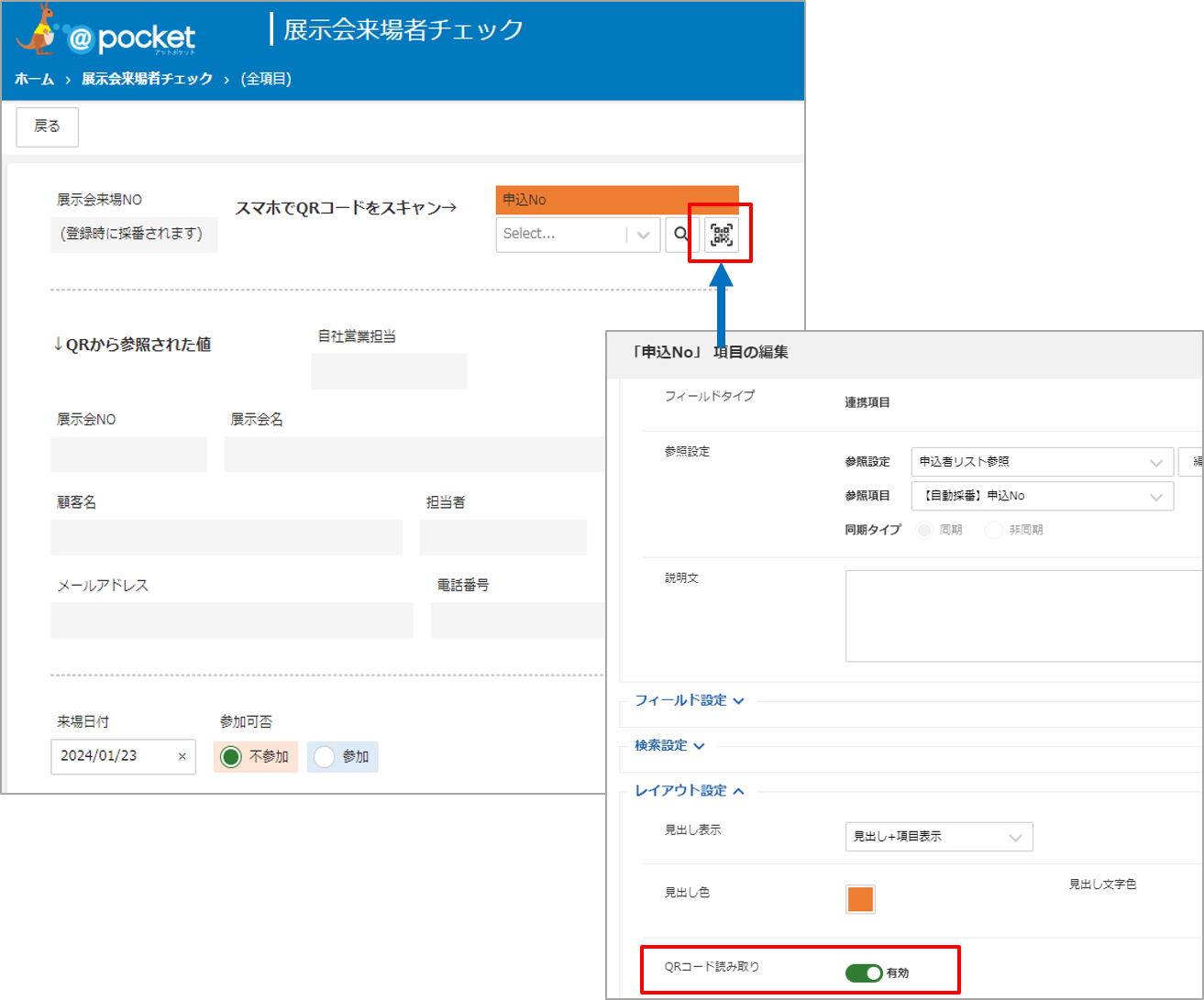
Task: Click the magnifier search icon beside 申込No
Action: 681,235
